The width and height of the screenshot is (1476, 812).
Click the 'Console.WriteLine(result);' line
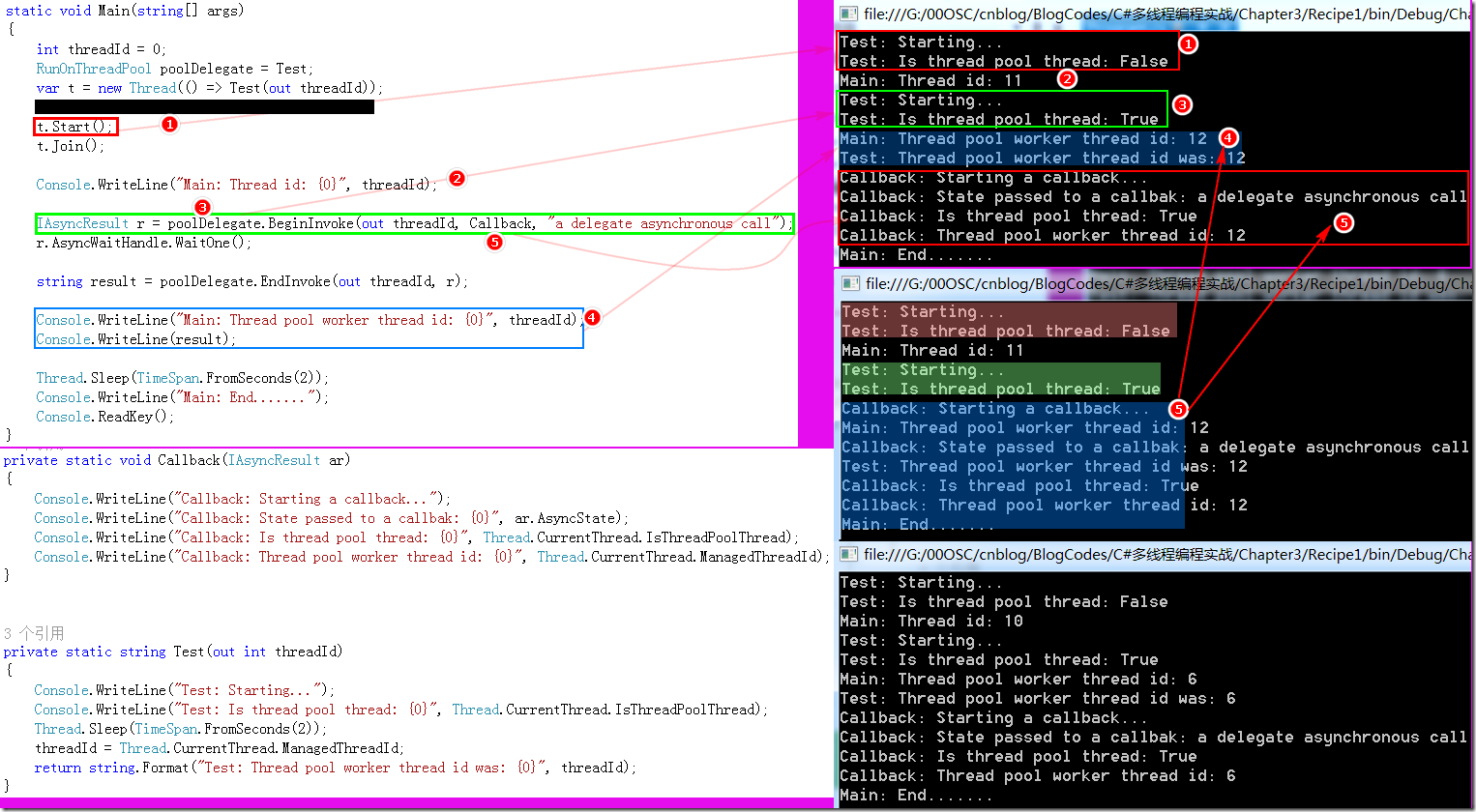(136, 339)
